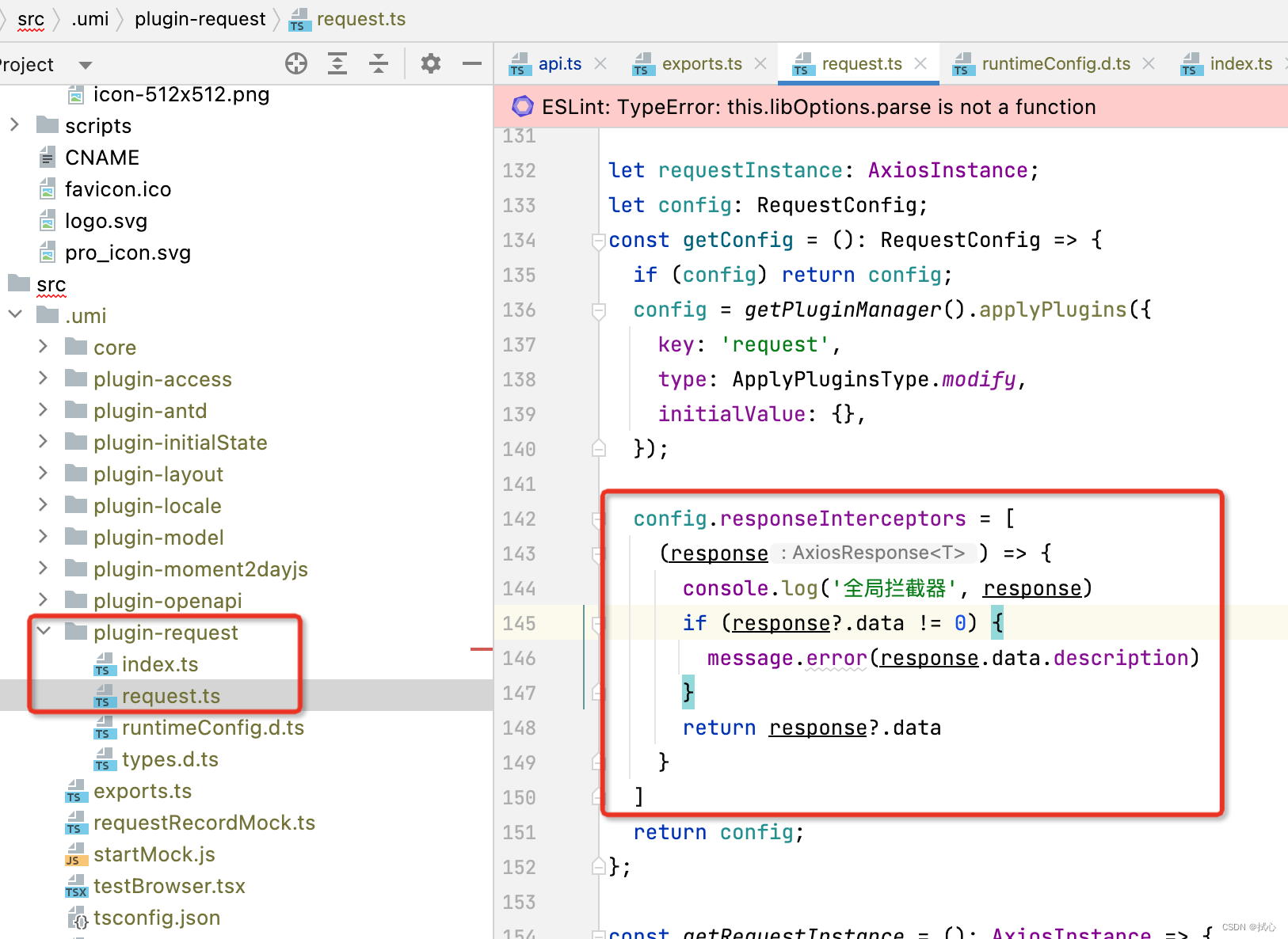Hide the project panel with minus icon
Image resolution: width=1288 pixels, height=939 pixels.
click(x=472, y=63)
